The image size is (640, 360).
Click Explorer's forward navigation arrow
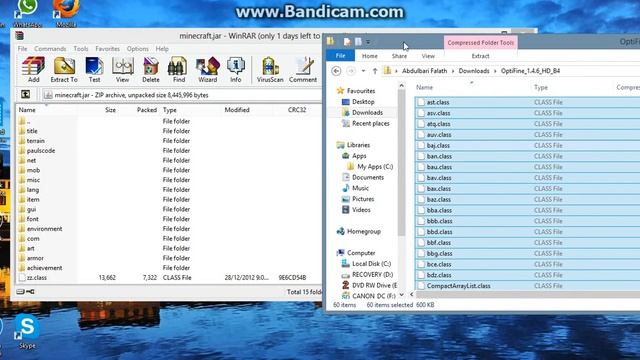[351, 71]
